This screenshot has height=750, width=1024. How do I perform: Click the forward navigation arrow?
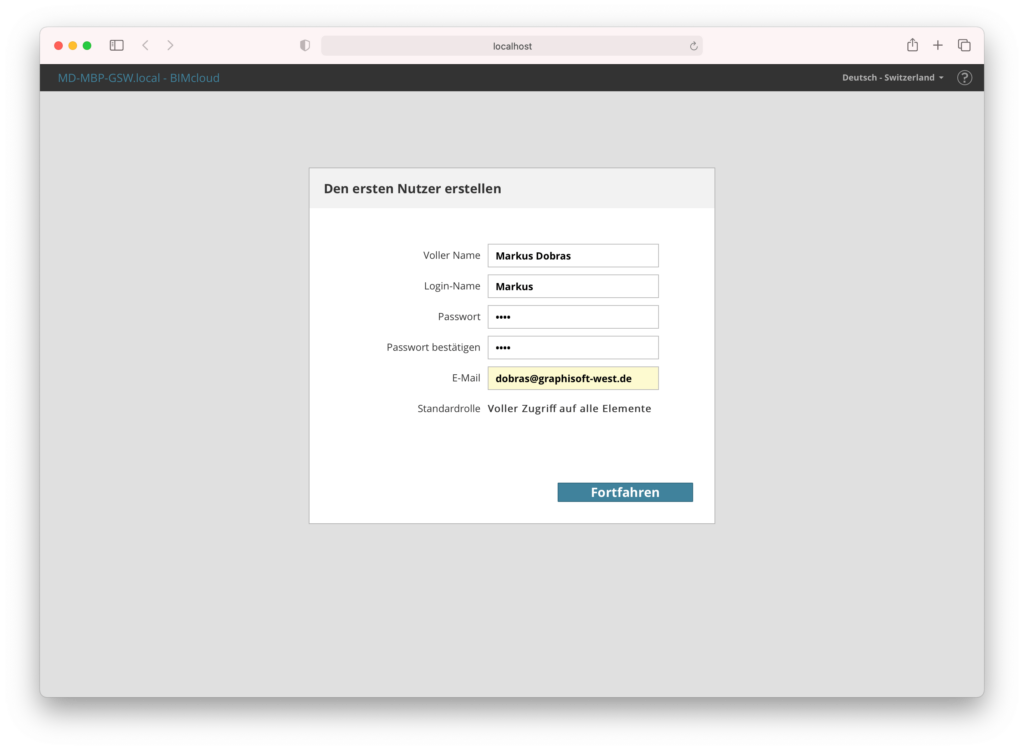169,45
